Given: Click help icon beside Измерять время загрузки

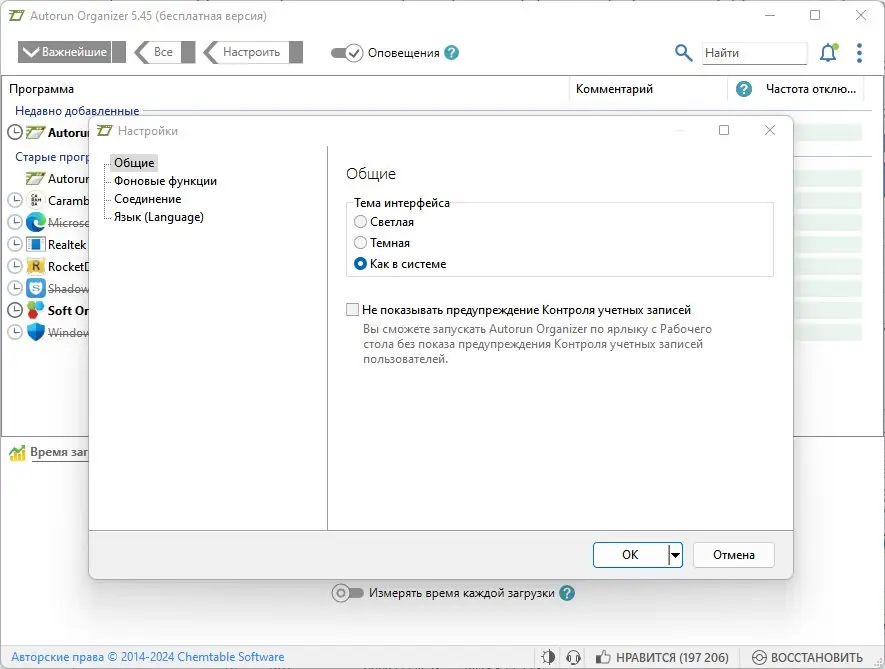Looking at the screenshot, I should coord(567,593).
